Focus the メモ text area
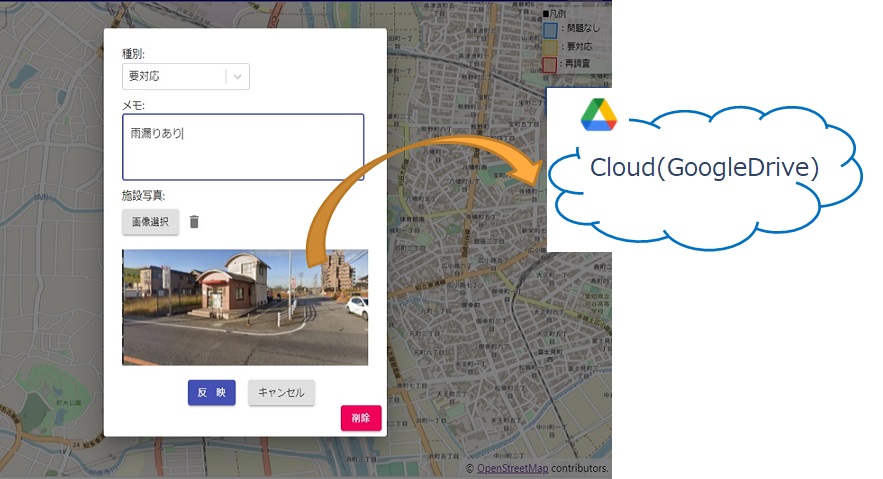The height and width of the screenshot is (479, 883). [242, 146]
